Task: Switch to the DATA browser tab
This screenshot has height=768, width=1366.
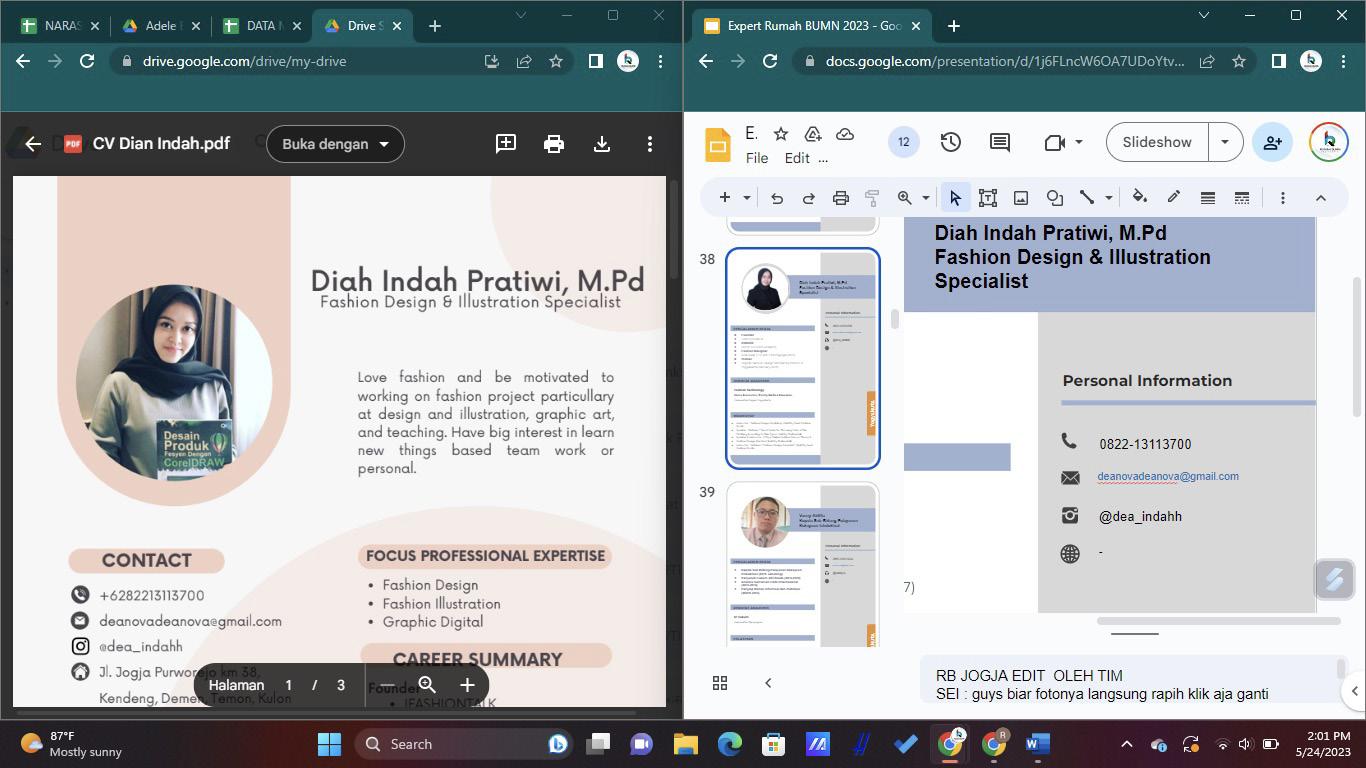Action: coord(260,26)
